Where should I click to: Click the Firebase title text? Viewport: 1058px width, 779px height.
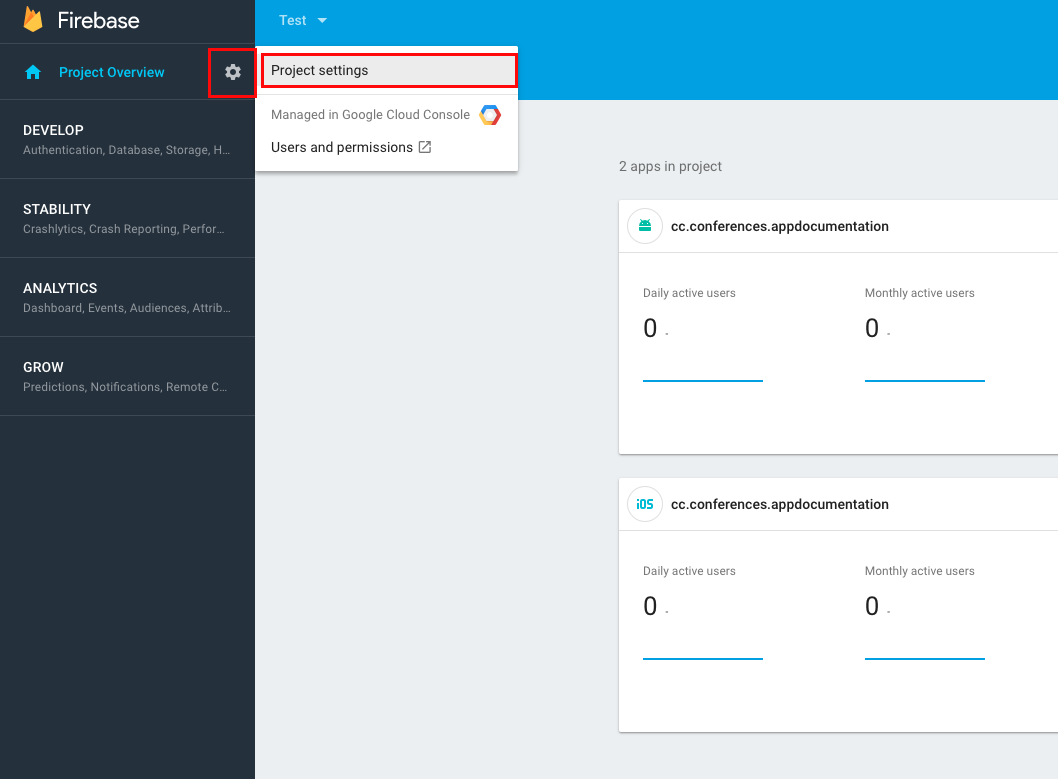(99, 20)
